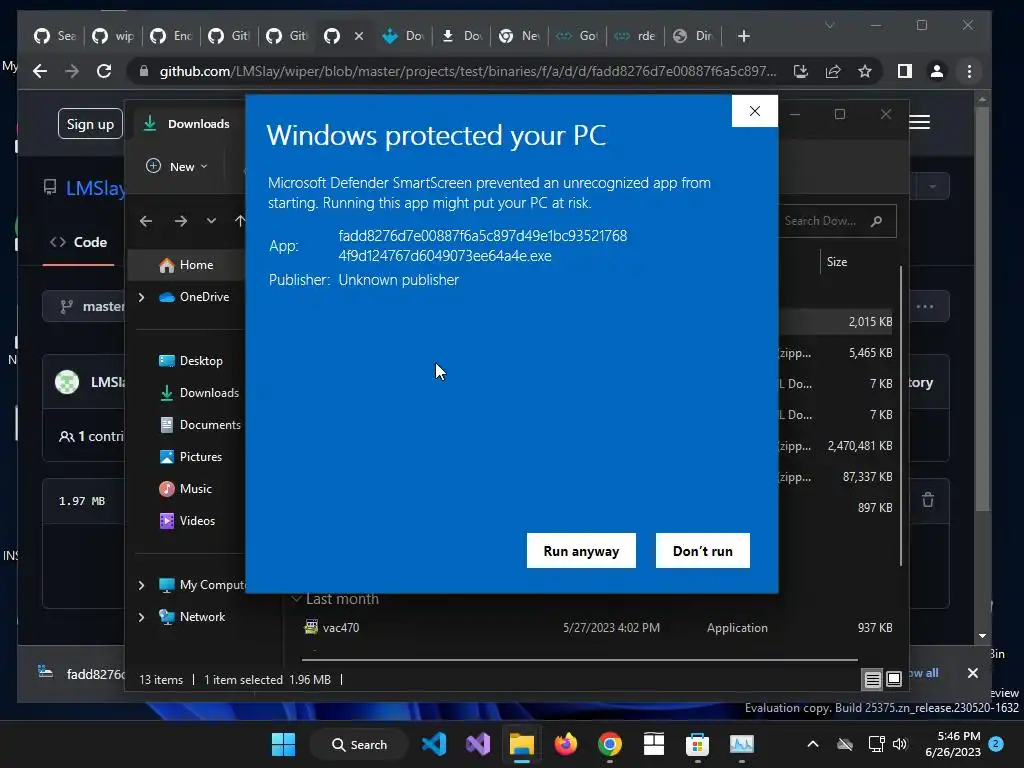Open Chrome three-dot menu

point(969,71)
